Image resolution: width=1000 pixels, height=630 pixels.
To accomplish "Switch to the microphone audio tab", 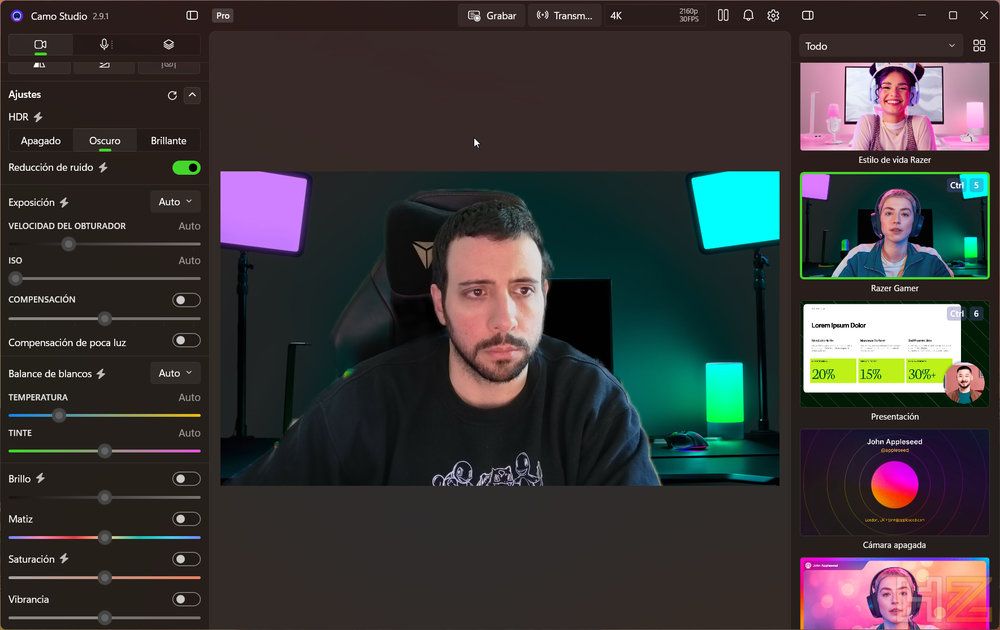I will click(105, 45).
